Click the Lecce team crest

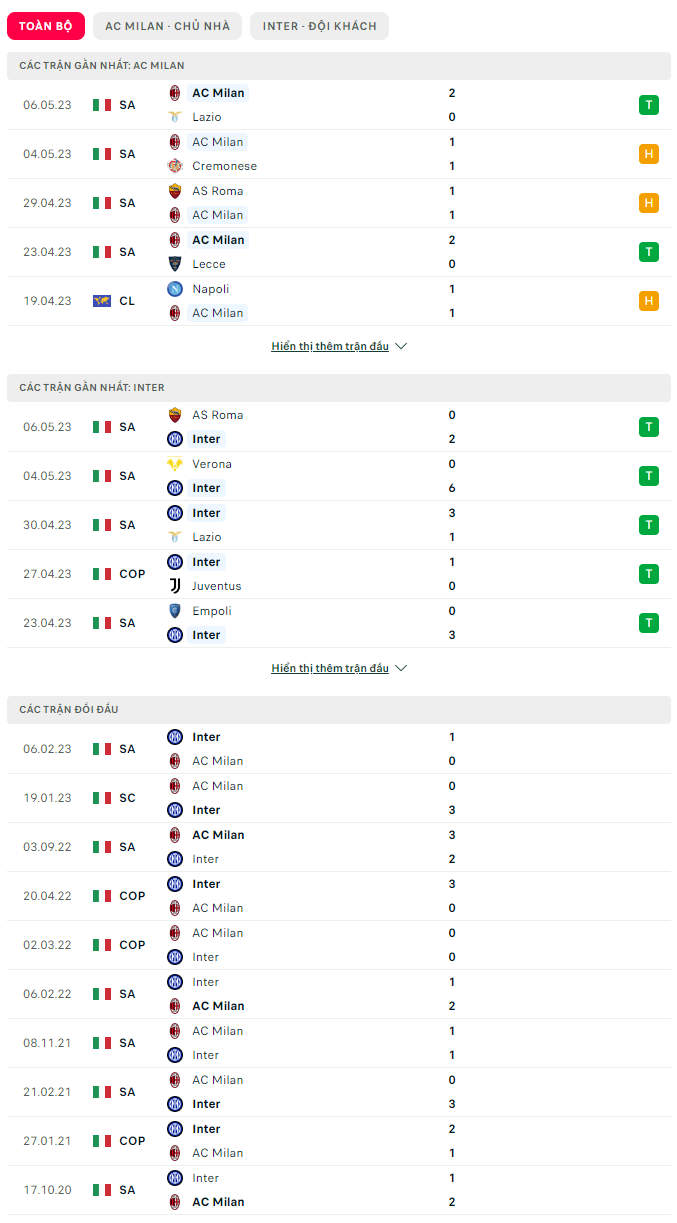pyautogui.click(x=175, y=264)
